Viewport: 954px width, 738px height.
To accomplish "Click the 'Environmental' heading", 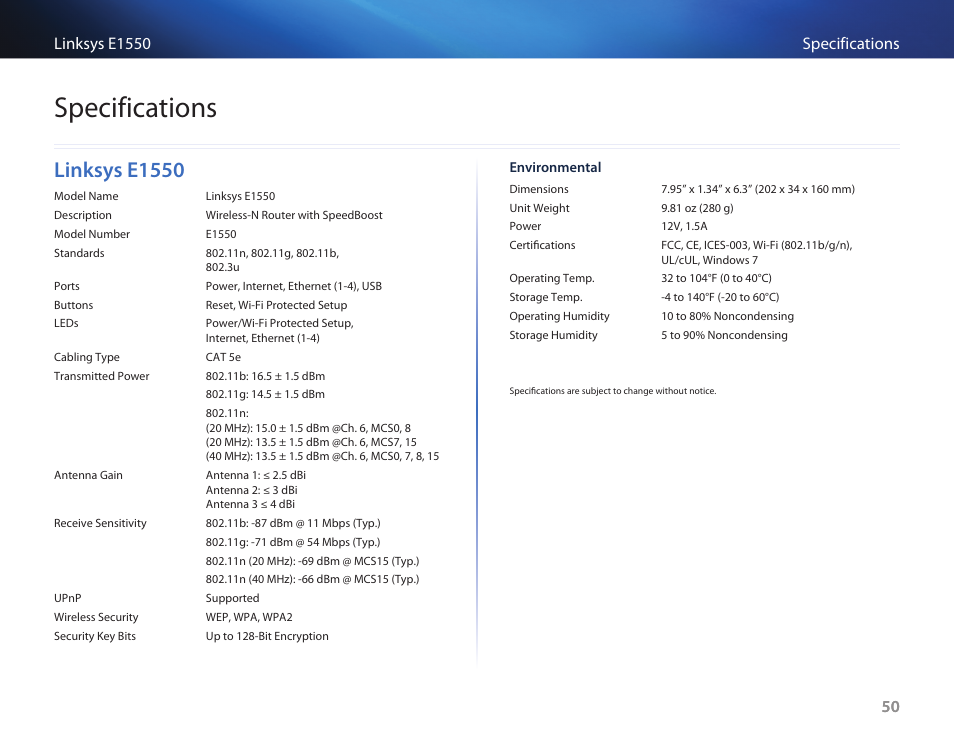I will tap(555, 167).
